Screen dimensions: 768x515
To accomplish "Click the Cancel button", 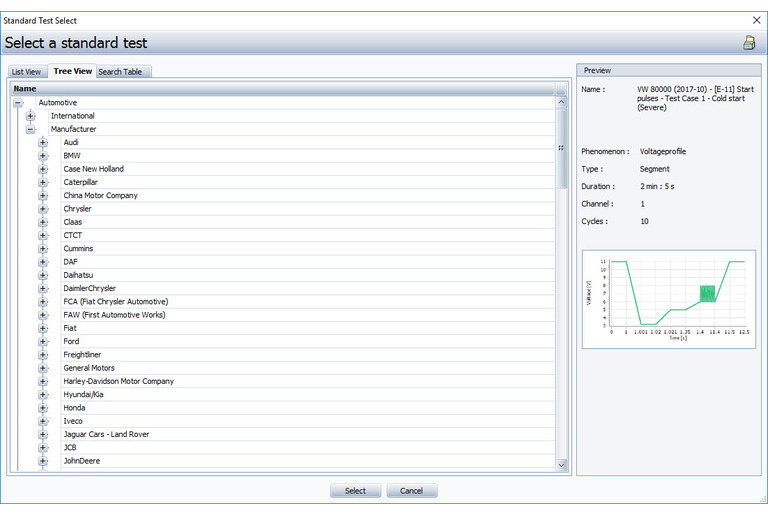I will (411, 490).
